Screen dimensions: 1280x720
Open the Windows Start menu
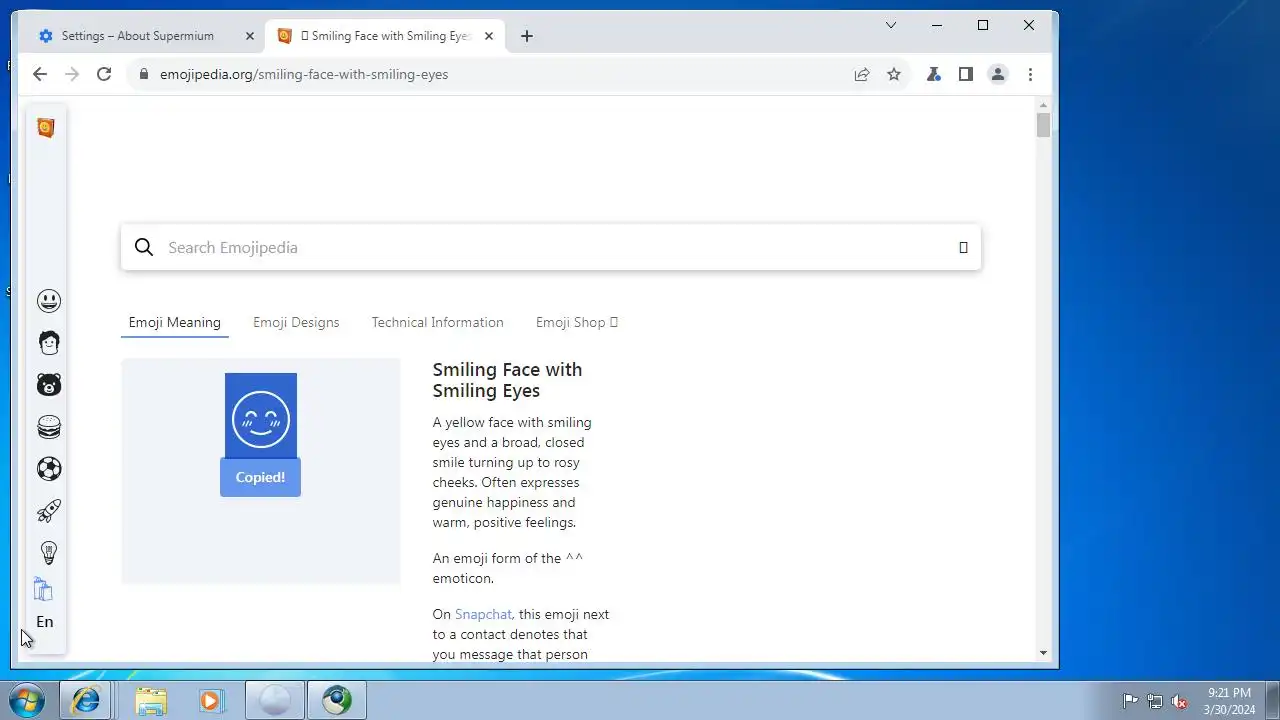click(28, 700)
